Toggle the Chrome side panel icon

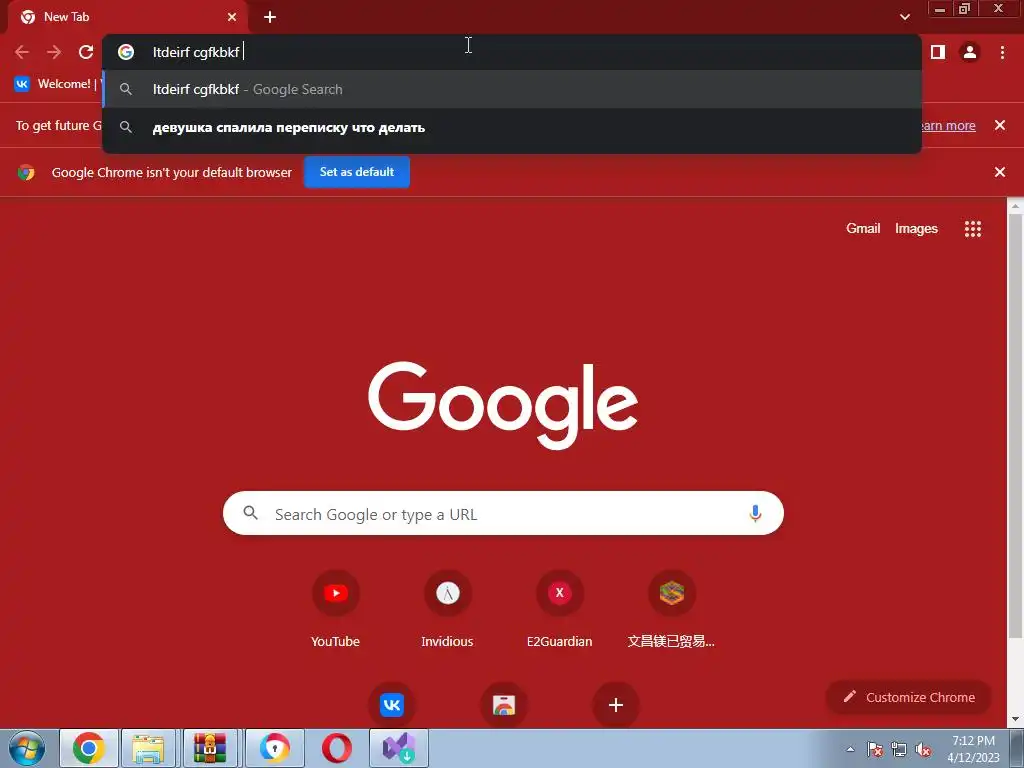pyautogui.click(x=938, y=52)
